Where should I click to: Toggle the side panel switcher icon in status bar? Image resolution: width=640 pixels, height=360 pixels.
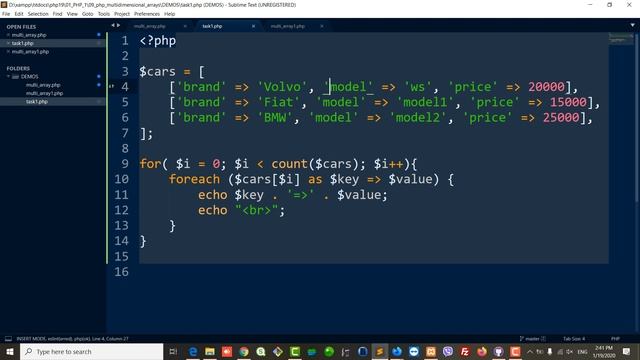point(8,339)
